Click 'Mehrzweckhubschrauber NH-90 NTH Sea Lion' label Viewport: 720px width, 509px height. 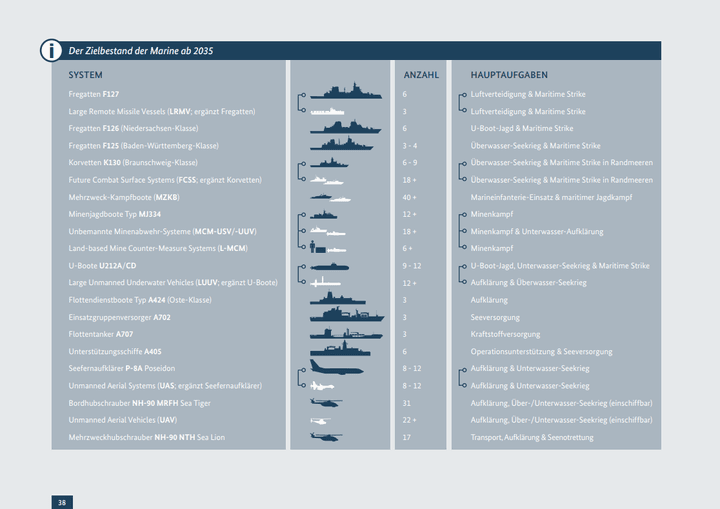(146, 437)
